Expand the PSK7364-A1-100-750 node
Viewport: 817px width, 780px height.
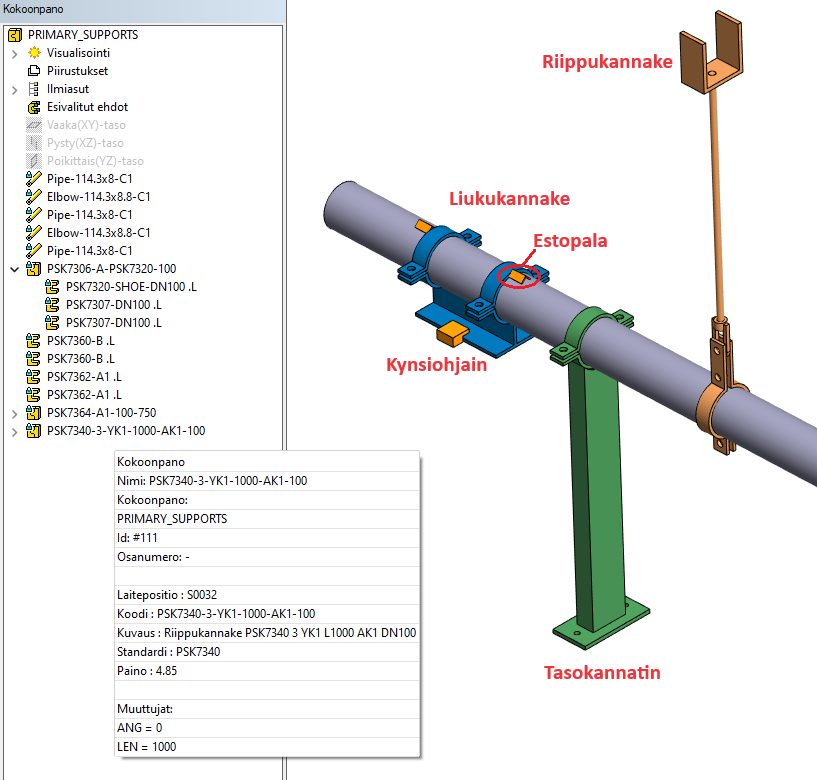click(x=14, y=413)
